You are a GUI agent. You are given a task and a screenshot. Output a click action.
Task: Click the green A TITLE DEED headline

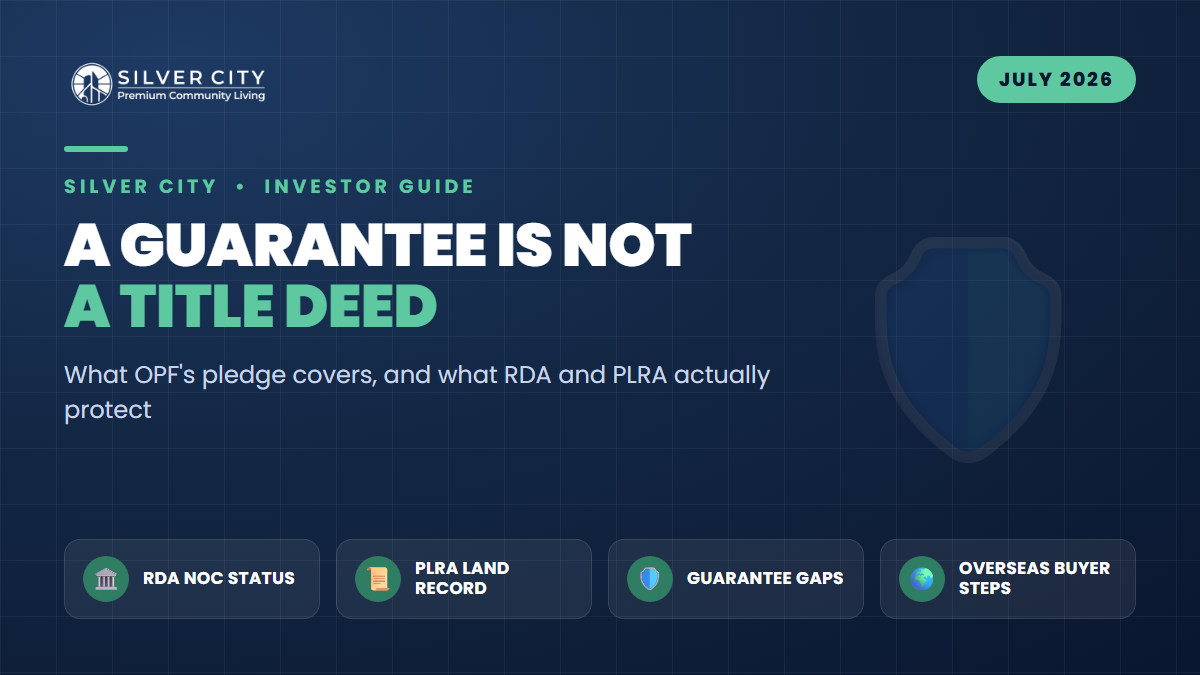pyautogui.click(x=251, y=305)
